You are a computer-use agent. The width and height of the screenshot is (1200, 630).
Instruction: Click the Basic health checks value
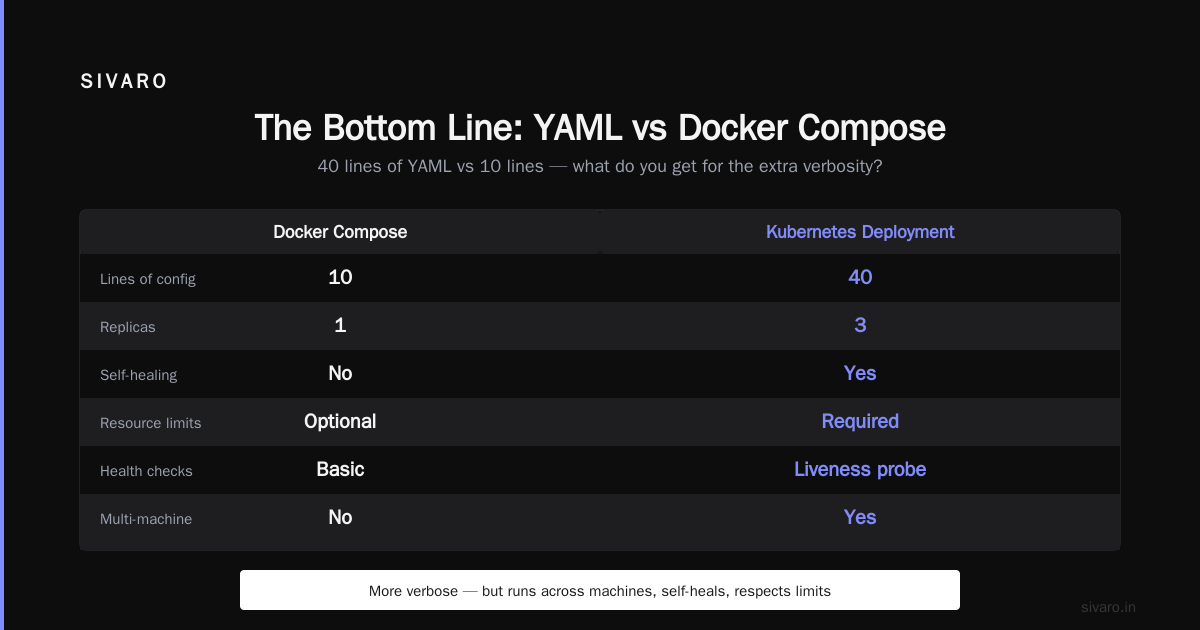tap(340, 469)
